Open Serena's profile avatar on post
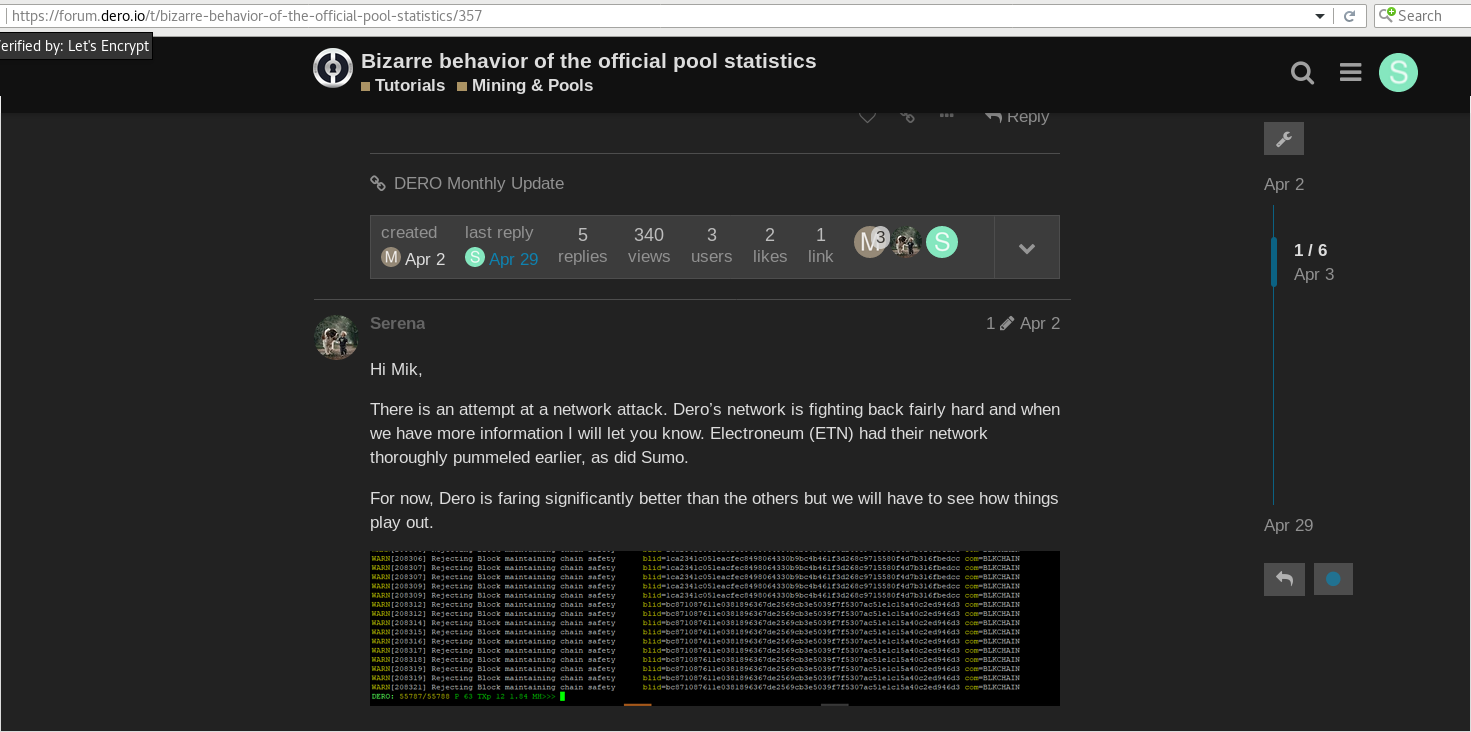1471x732 pixels. [336, 338]
